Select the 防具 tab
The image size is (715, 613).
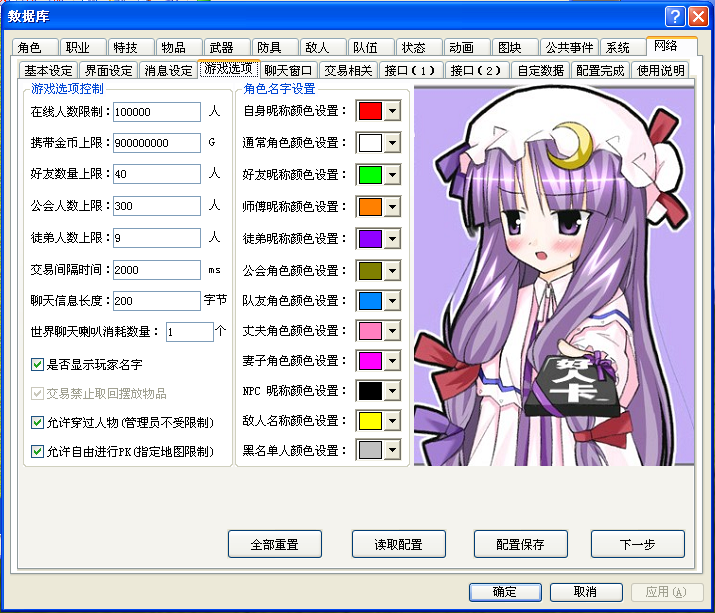point(275,47)
